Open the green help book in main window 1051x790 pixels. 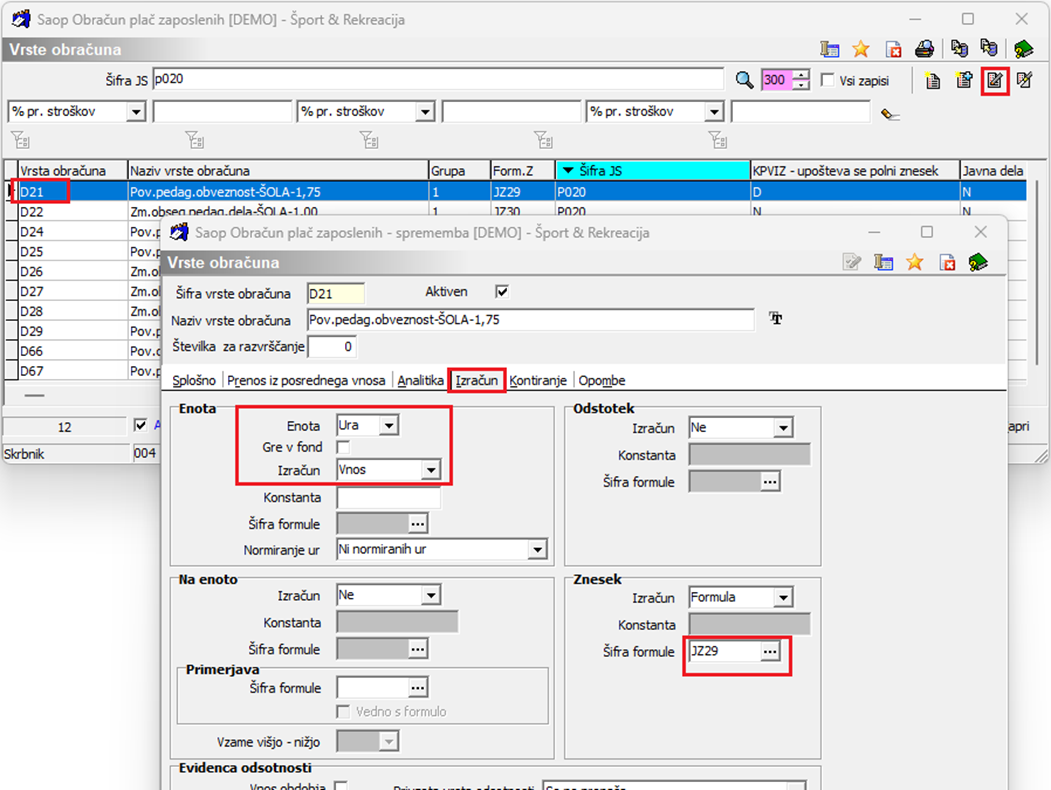click(x=1023, y=49)
